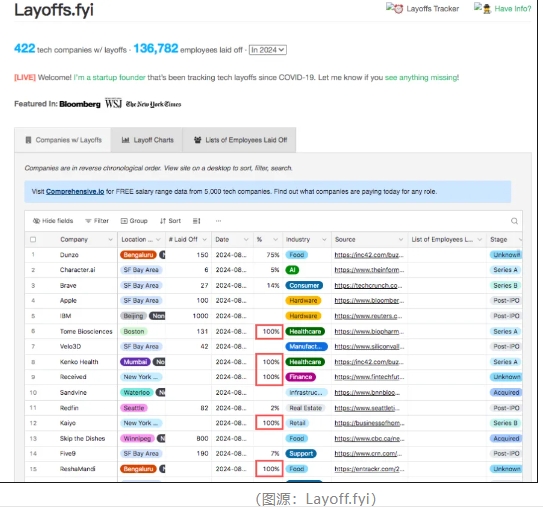Click Hide fields in the table toolbar
Screen dimensions: 543x509
[x=53, y=221]
